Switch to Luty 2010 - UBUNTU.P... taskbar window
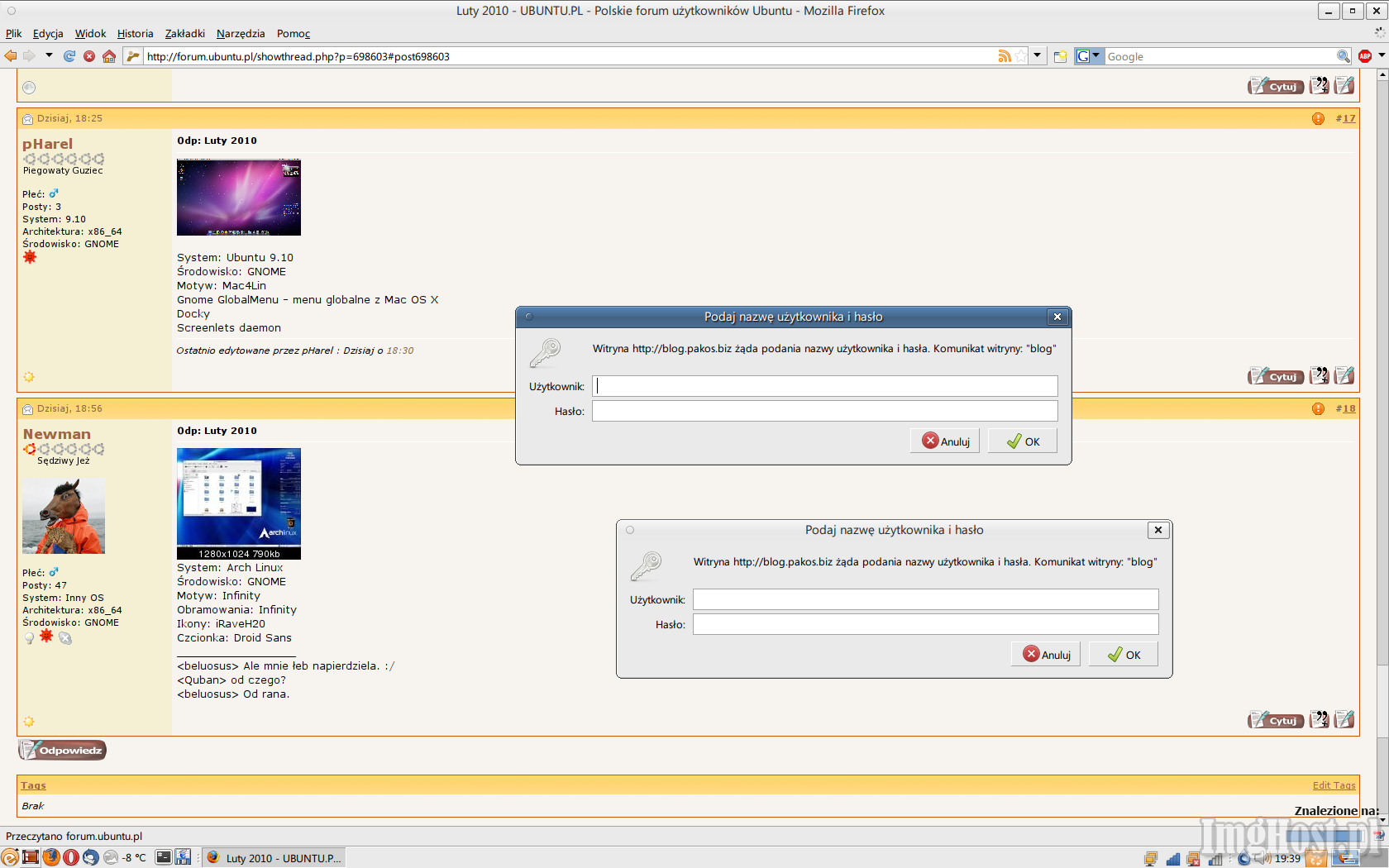The width and height of the screenshot is (1389, 868). [x=274, y=857]
